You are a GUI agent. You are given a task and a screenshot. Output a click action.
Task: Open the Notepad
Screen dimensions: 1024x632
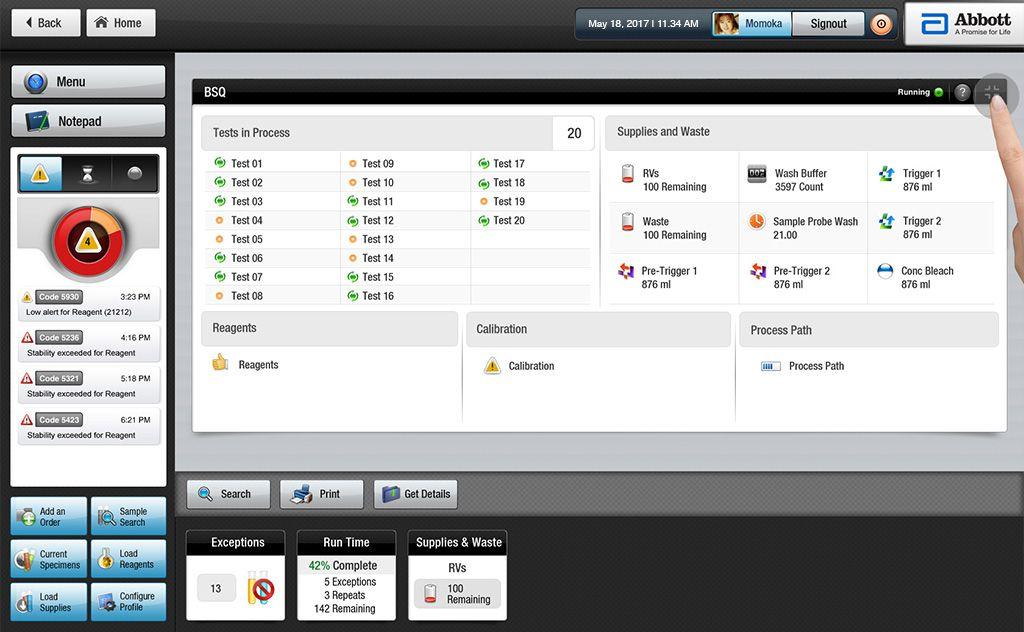pos(88,121)
